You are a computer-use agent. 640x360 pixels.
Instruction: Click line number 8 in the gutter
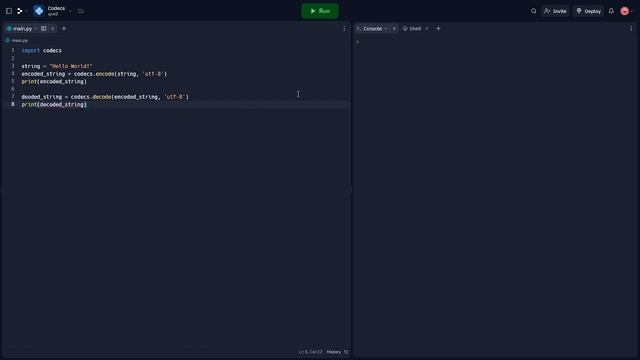[13, 104]
